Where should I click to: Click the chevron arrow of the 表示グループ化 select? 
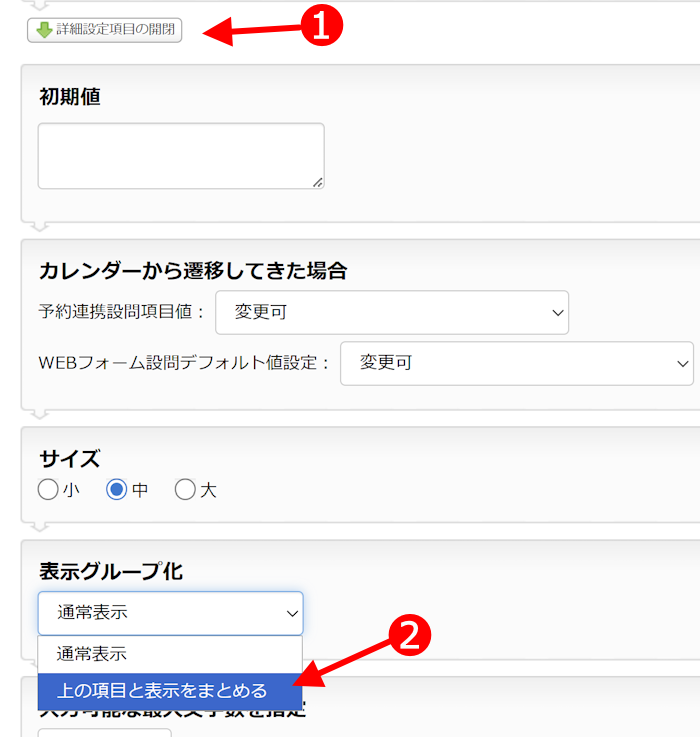(292, 613)
